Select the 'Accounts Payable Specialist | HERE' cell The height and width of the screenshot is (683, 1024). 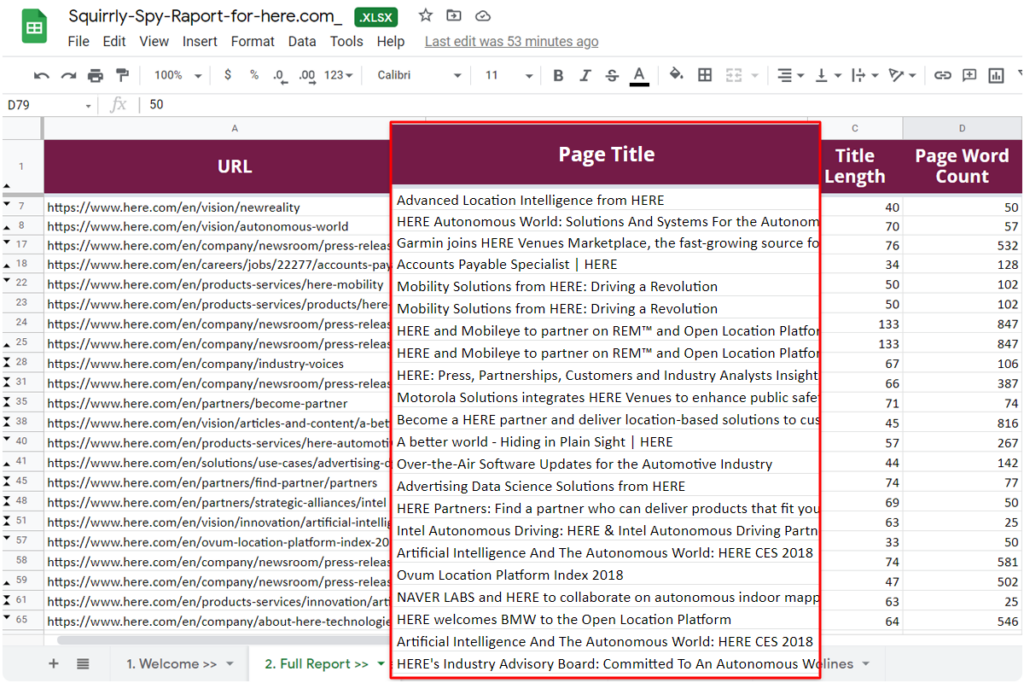point(605,264)
